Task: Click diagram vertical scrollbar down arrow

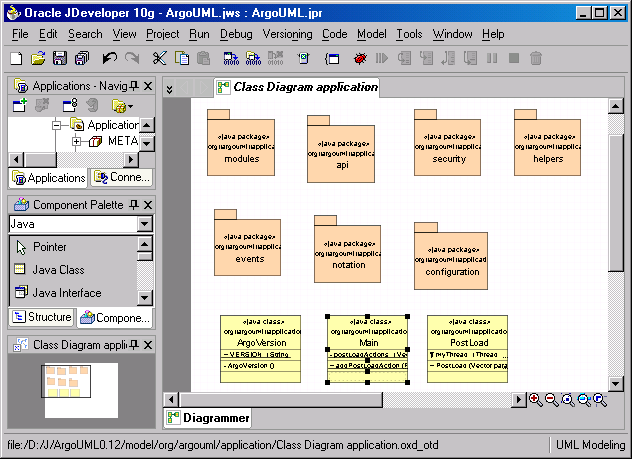Action: [x=615, y=384]
